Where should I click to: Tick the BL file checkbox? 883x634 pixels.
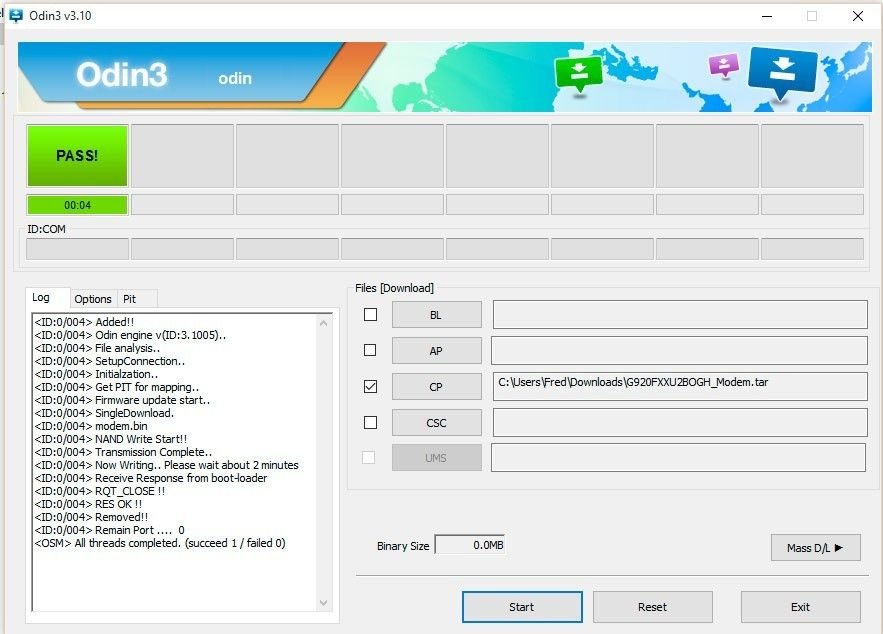(370, 314)
